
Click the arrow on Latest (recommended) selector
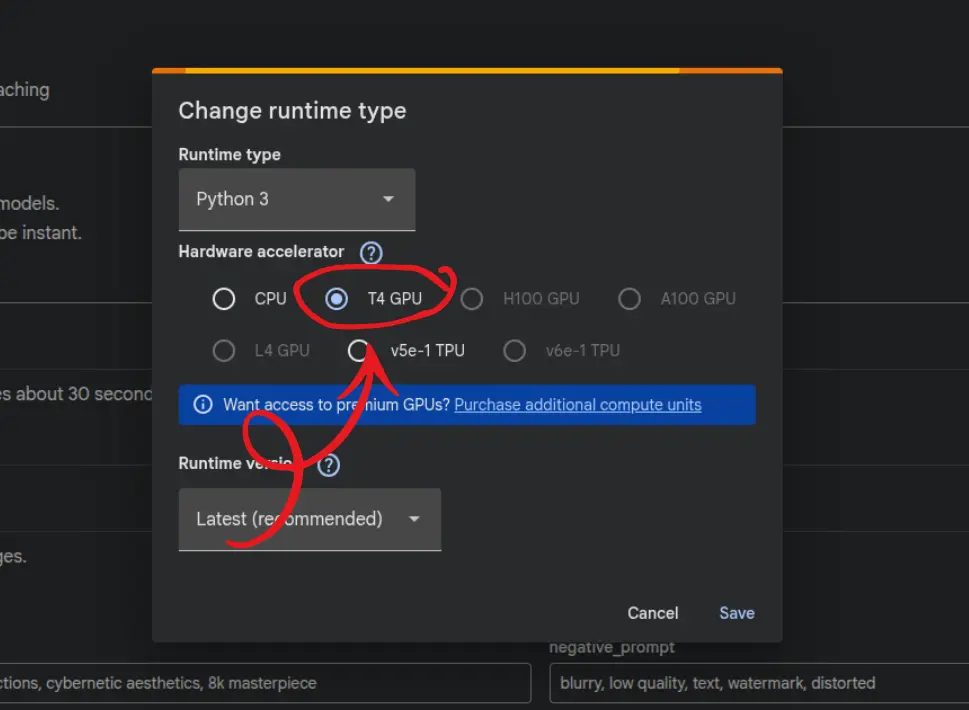tap(414, 519)
